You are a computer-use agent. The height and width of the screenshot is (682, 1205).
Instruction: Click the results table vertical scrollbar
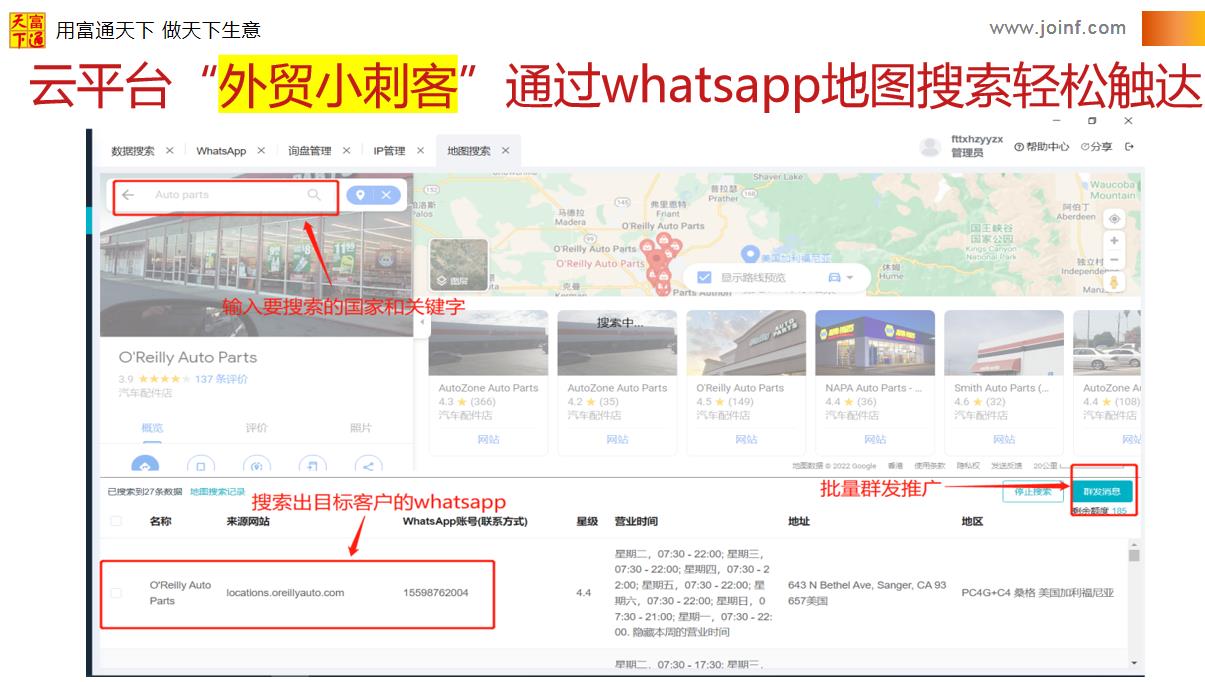tap(1133, 556)
